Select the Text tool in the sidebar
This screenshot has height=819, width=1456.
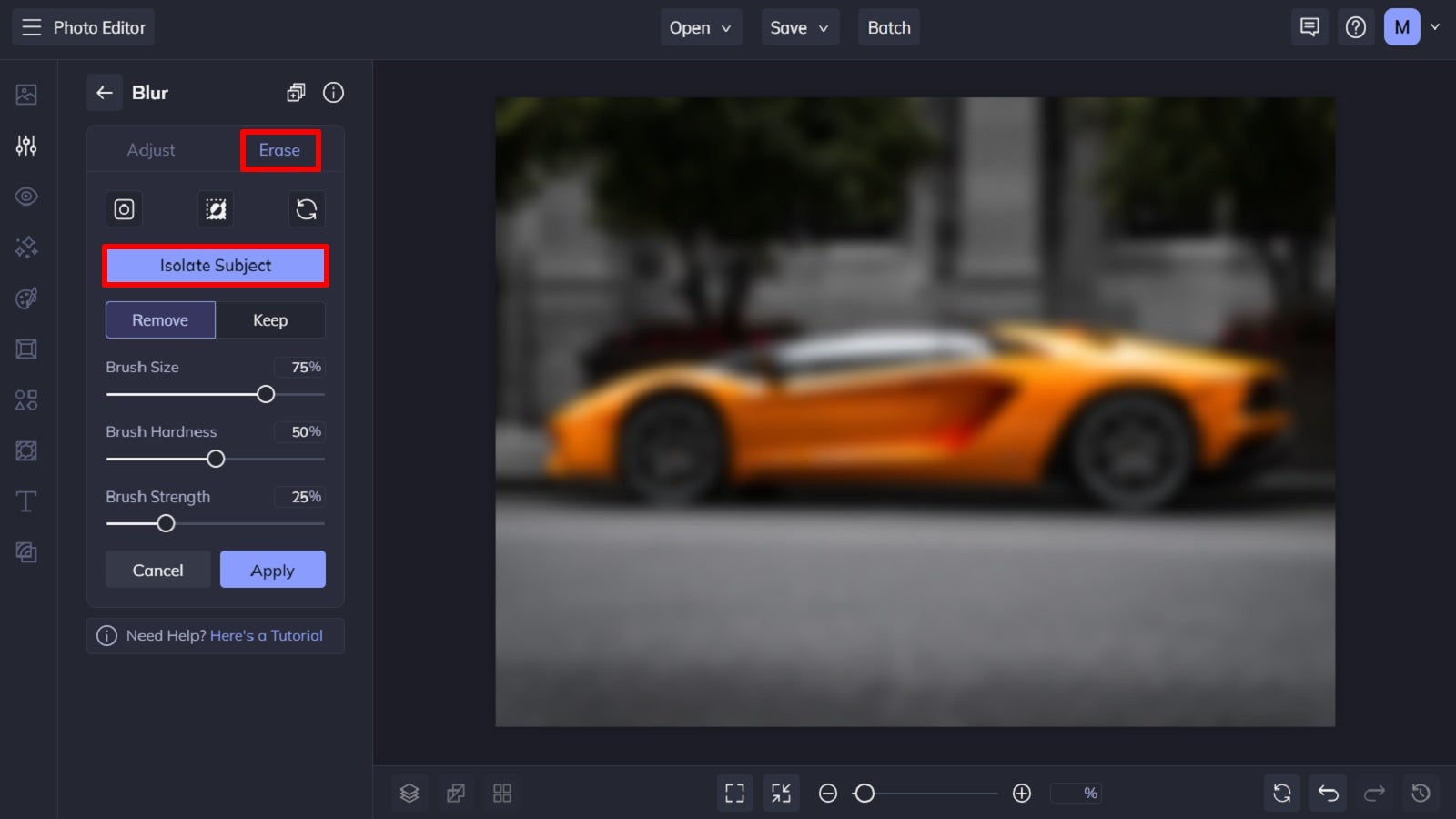[26, 500]
